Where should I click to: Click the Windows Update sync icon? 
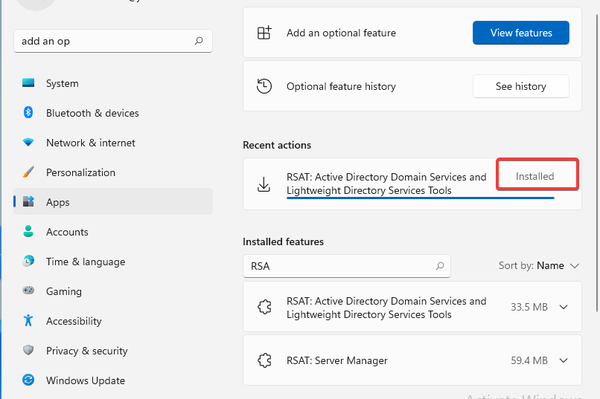click(x=28, y=380)
